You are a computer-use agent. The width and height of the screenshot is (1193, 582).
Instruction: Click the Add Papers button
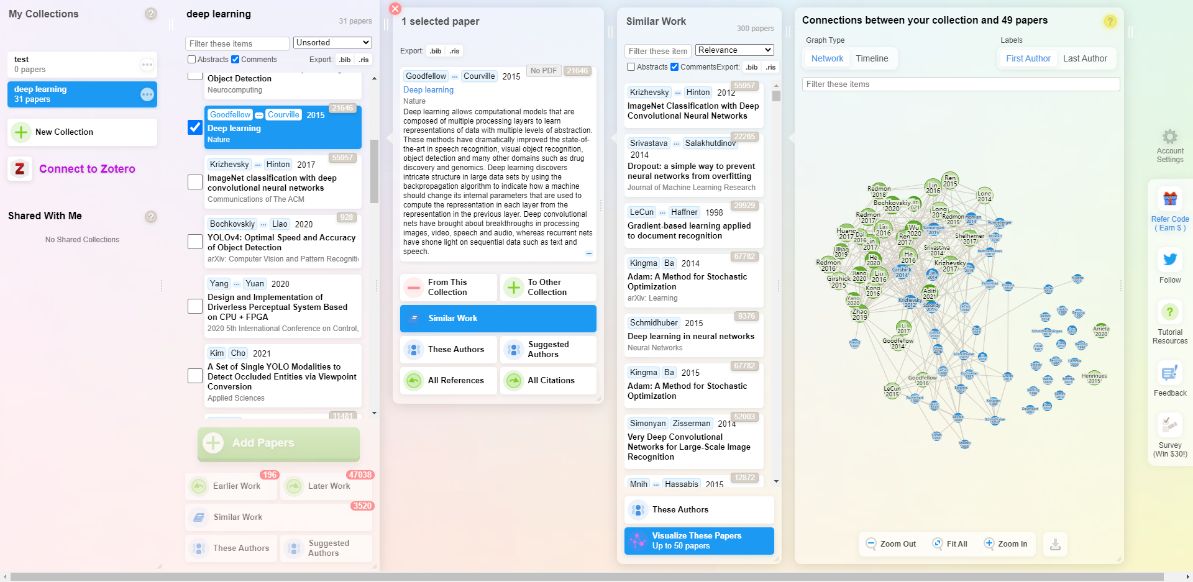click(x=278, y=444)
